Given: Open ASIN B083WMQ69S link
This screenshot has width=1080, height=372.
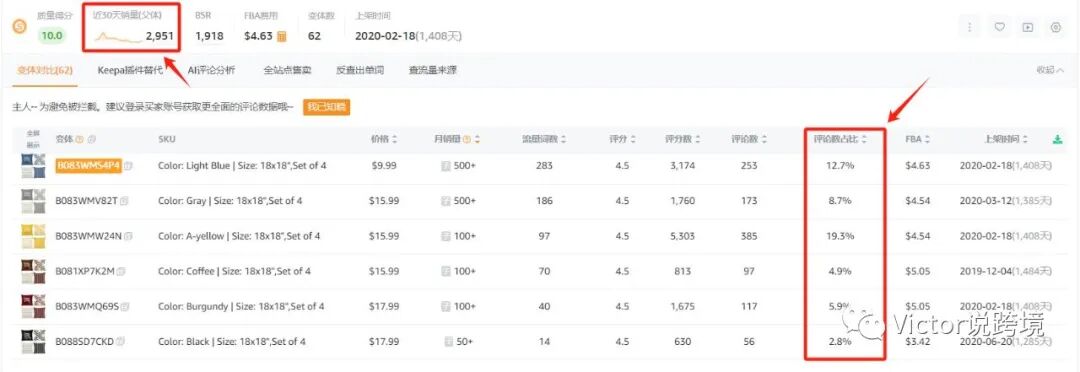Looking at the screenshot, I should (87, 307).
